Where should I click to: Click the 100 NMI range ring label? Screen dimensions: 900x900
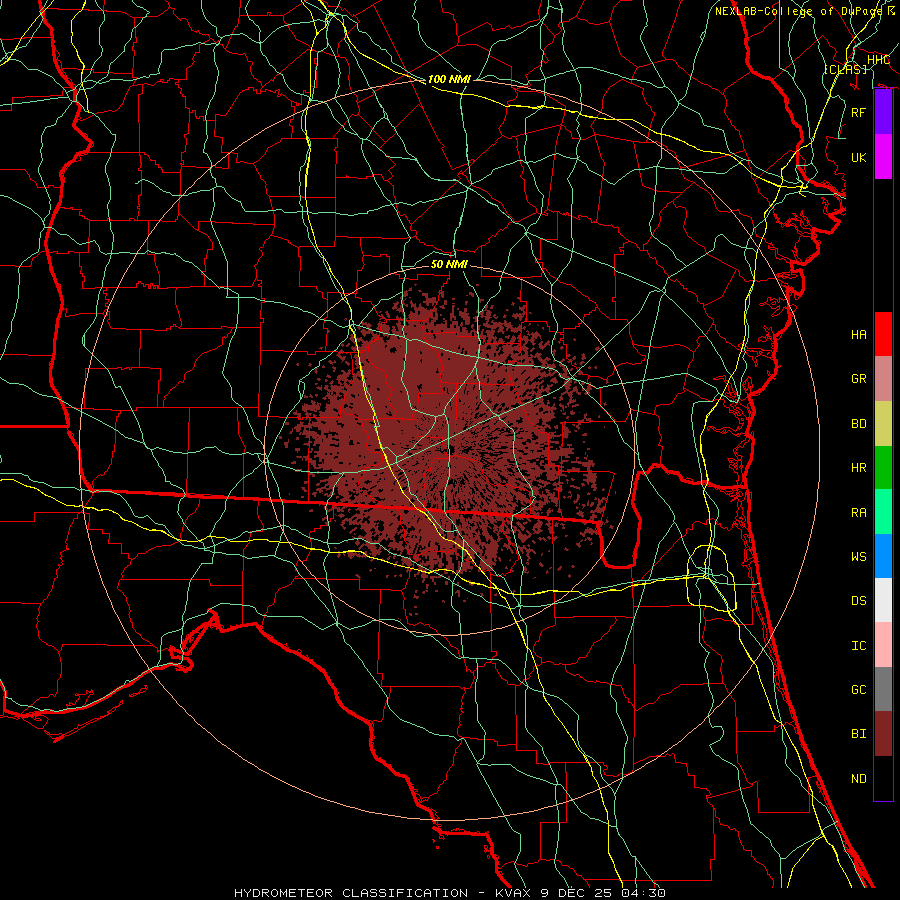(449, 79)
